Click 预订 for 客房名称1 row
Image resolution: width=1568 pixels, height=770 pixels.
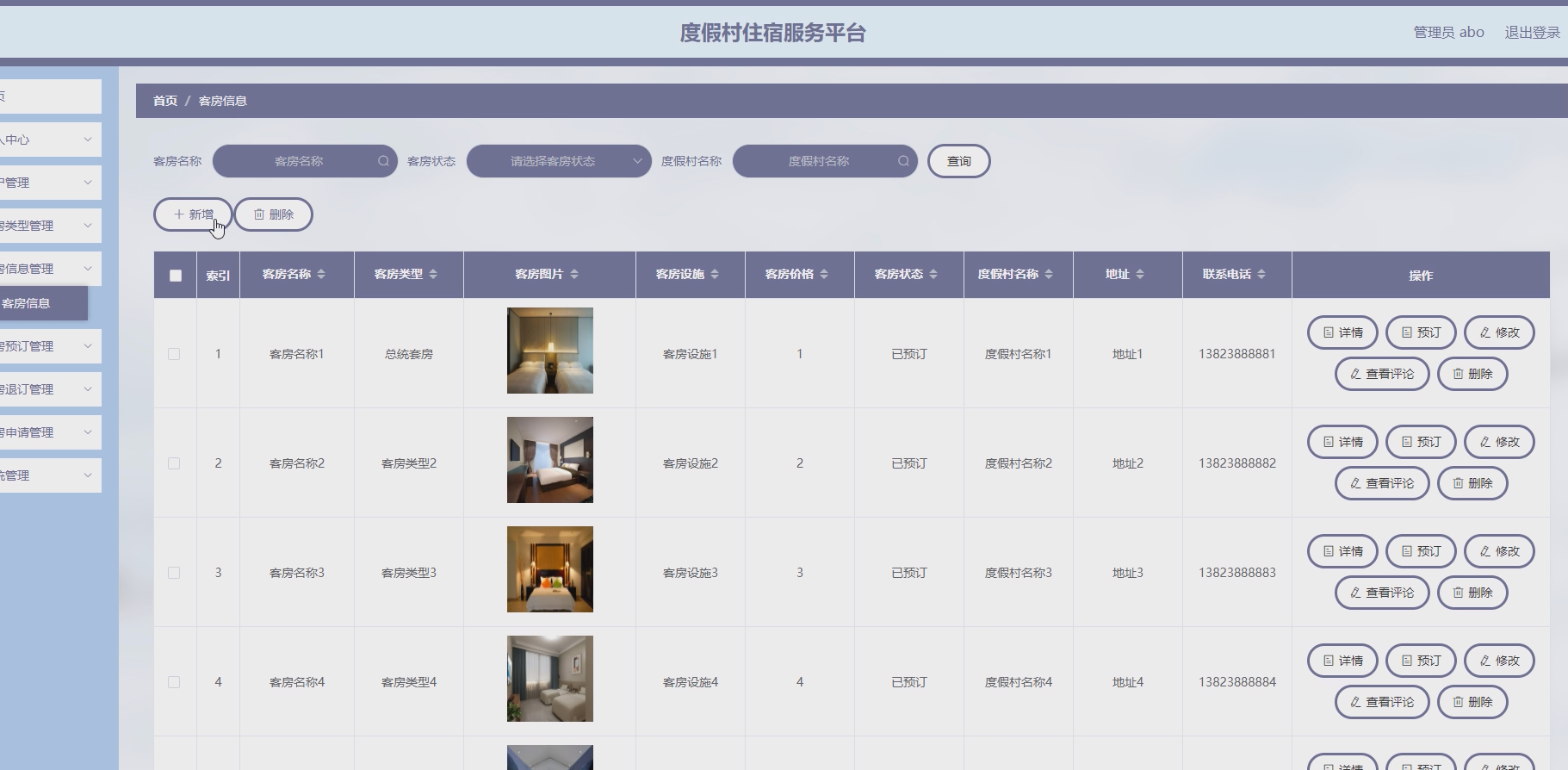pos(1421,332)
